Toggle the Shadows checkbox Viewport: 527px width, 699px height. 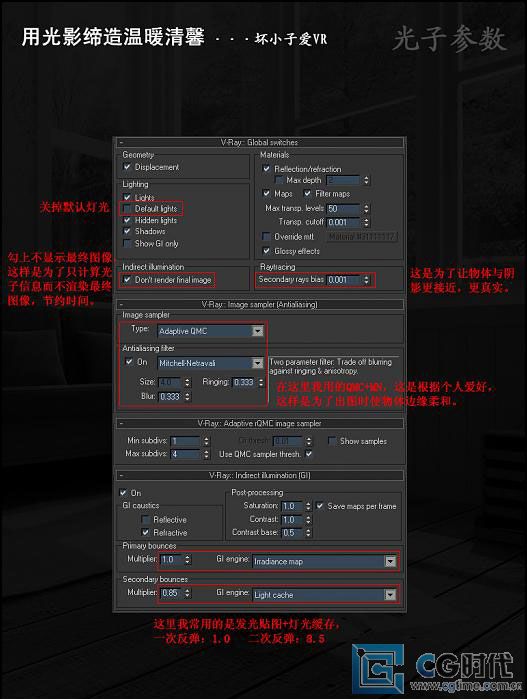(x=127, y=231)
